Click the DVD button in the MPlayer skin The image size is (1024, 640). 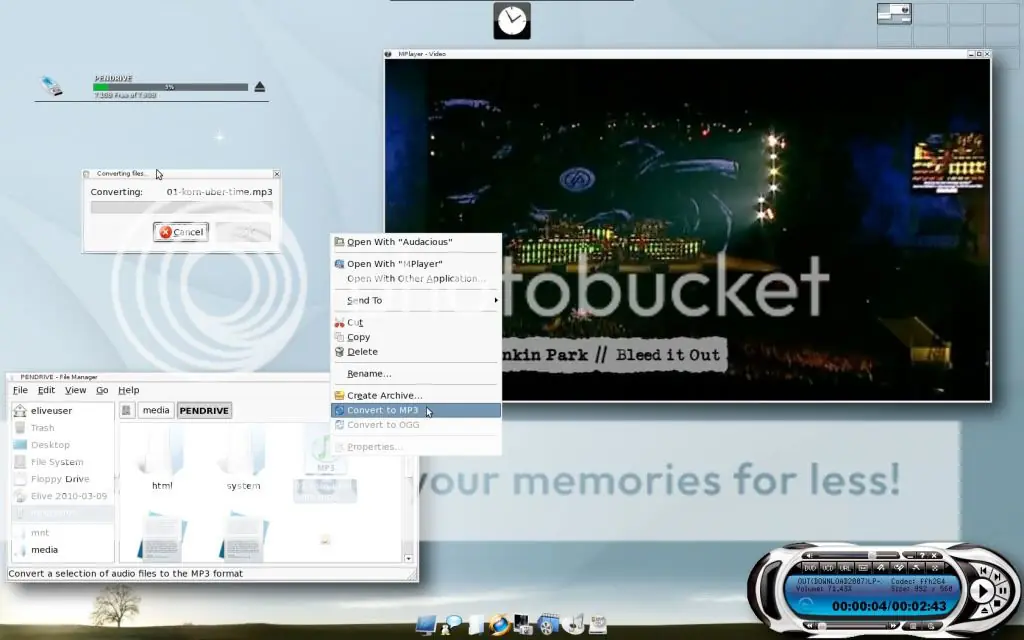[x=810, y=568]
